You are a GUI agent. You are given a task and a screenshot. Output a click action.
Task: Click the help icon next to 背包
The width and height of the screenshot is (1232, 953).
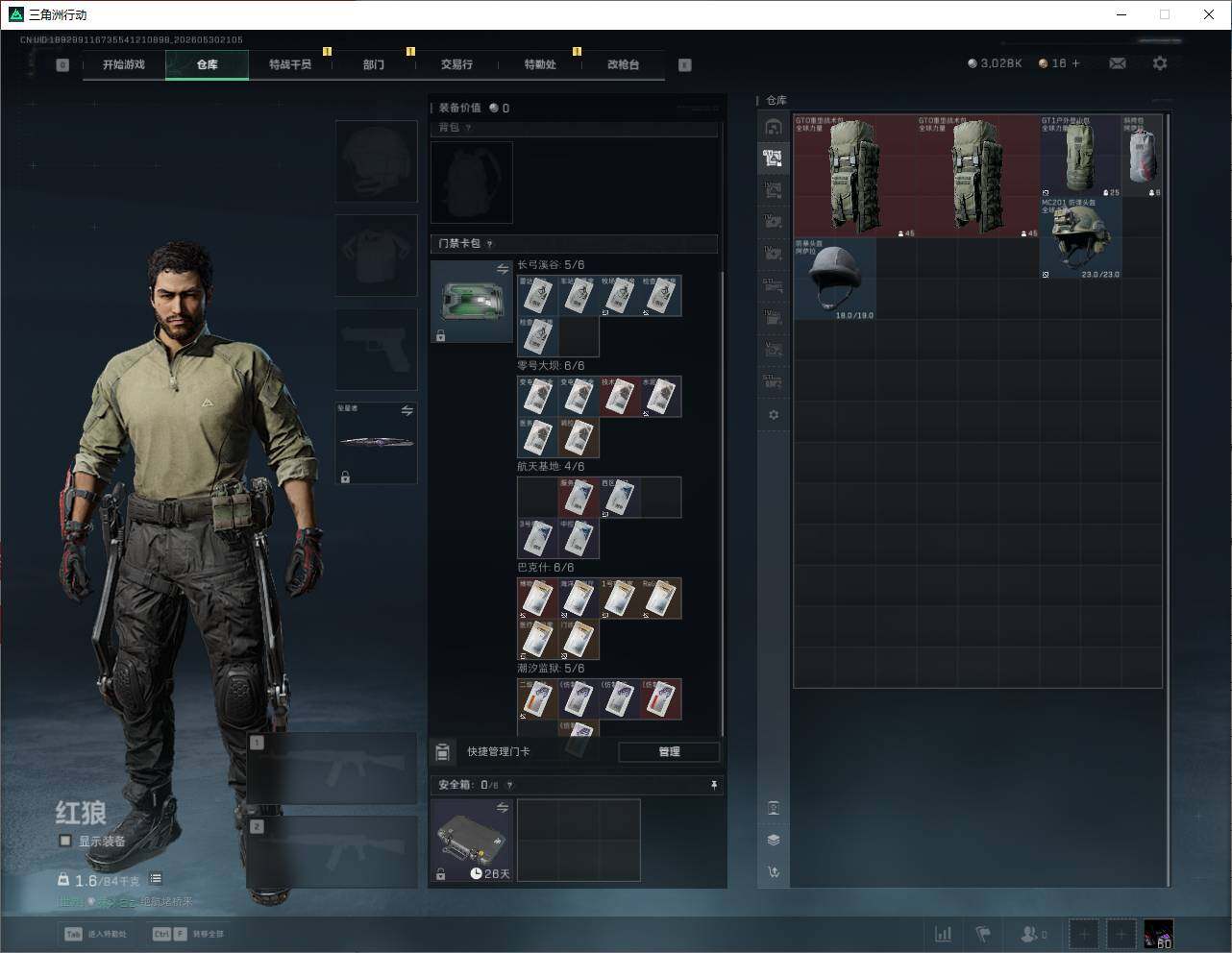pyautogui.click(x=468, y=128)
